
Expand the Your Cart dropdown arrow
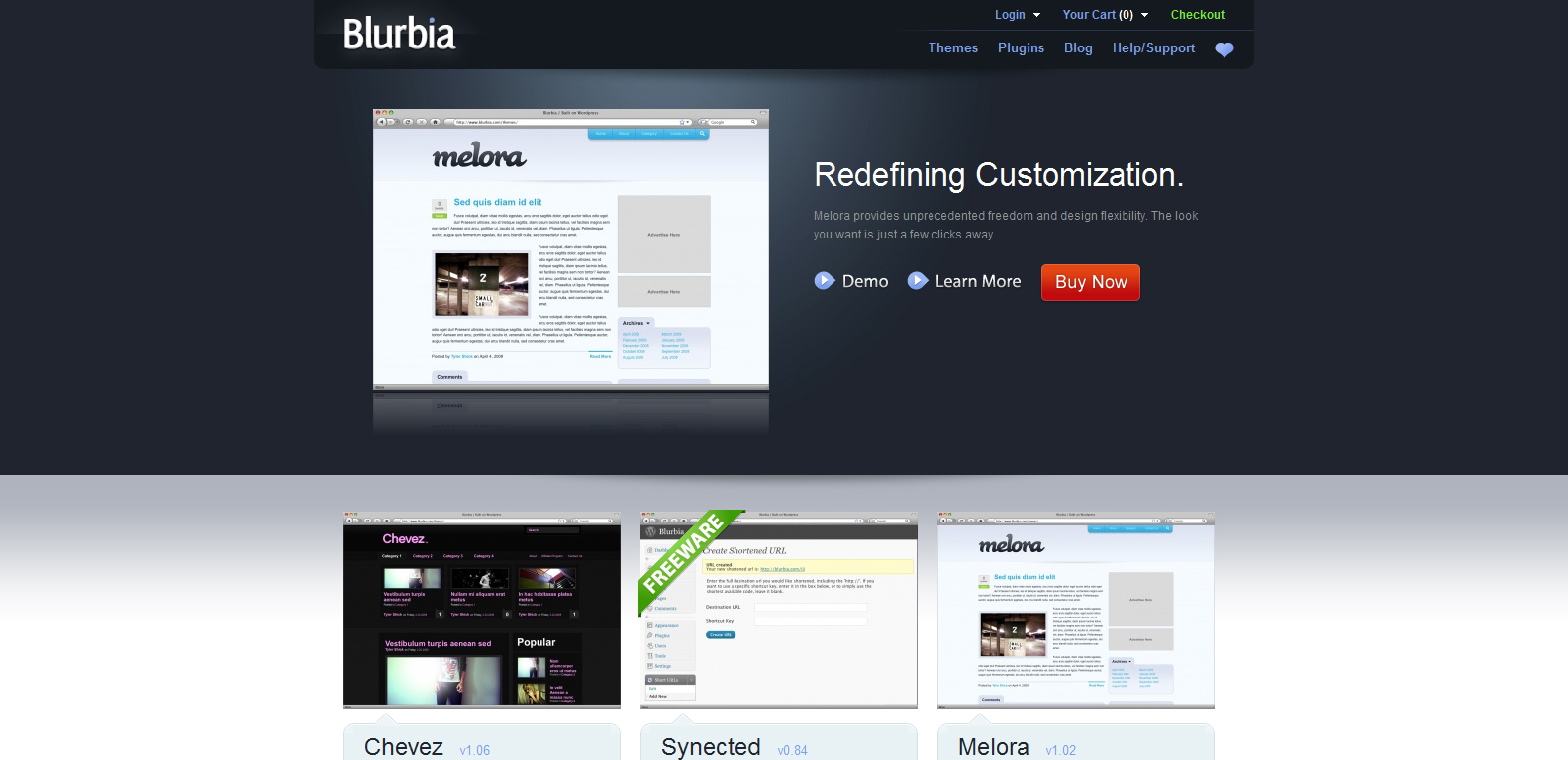click(1144, 15)
